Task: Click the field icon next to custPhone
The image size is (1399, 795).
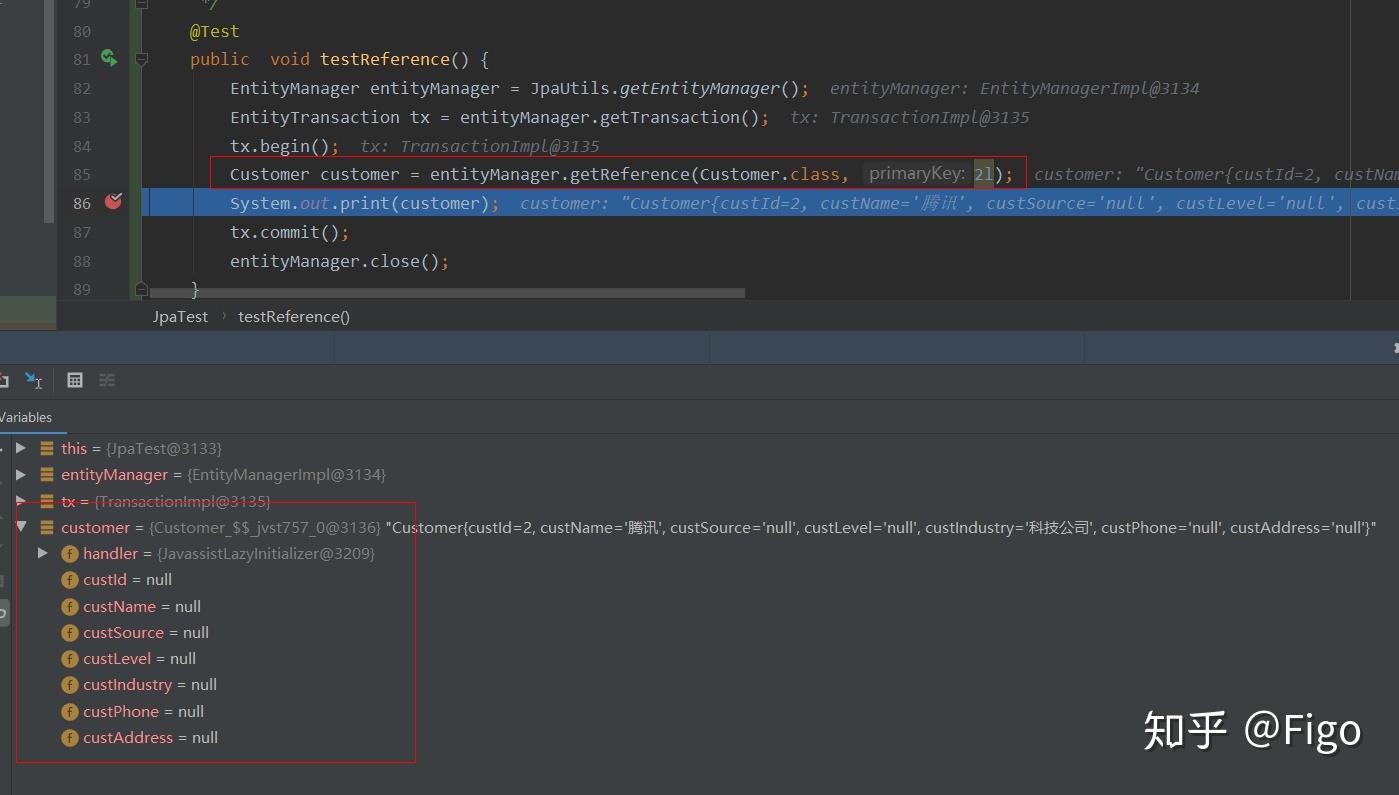Action: click(69, 711)
